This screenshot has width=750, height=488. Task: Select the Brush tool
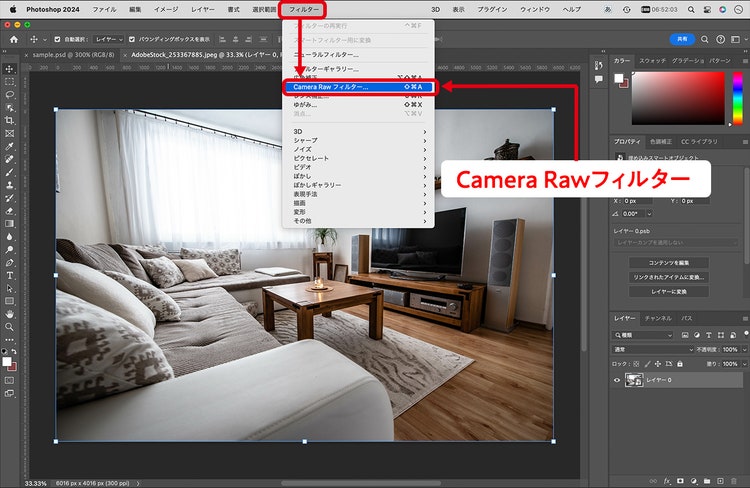(9, 172)
